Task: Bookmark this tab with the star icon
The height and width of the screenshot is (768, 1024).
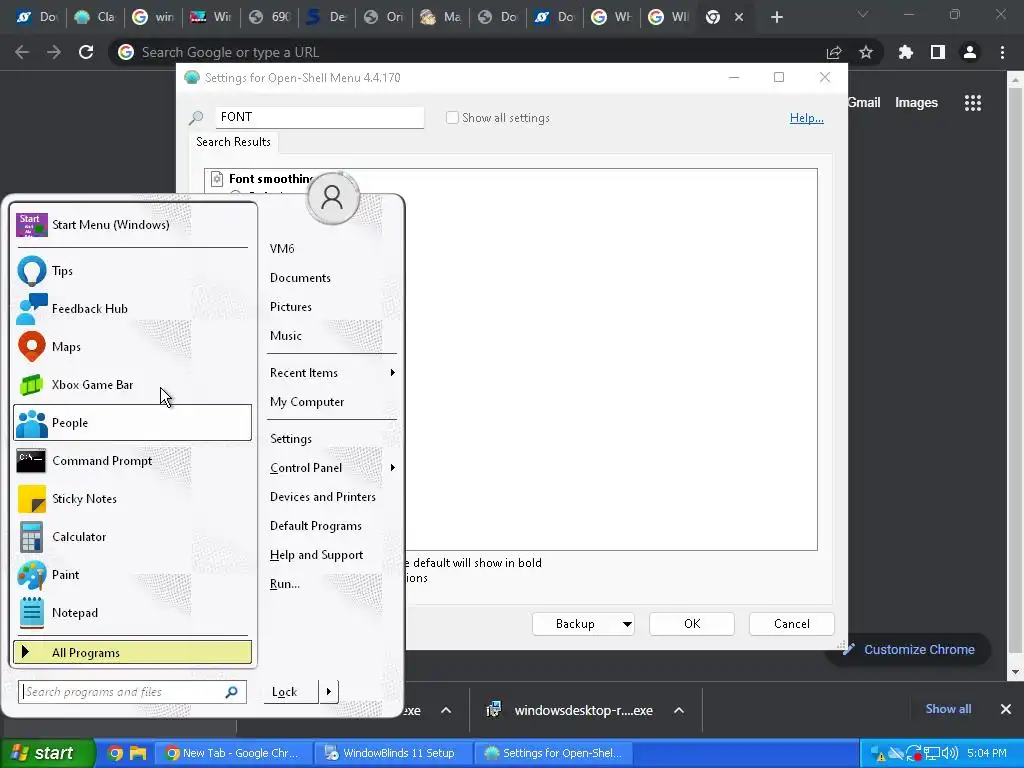Action: tap(866, 52)
